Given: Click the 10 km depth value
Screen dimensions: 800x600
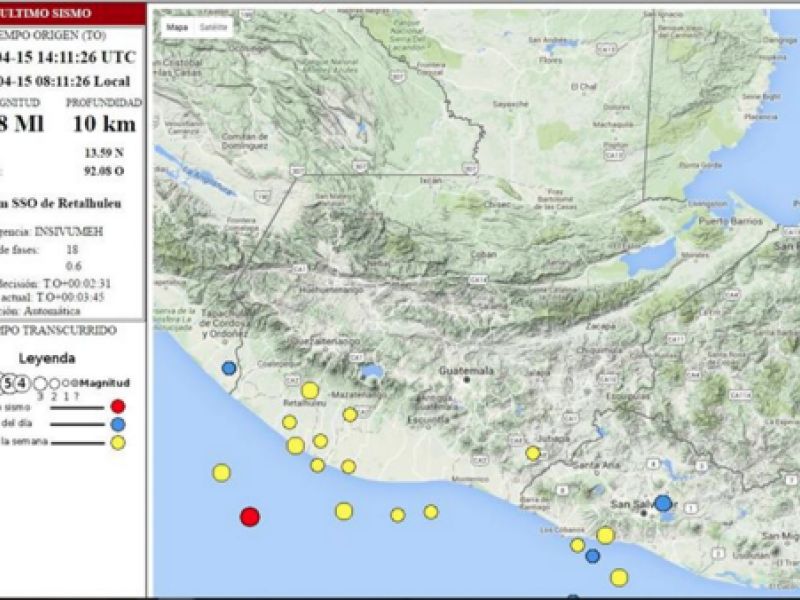Looking at the screenshot, I should [104, 123].
